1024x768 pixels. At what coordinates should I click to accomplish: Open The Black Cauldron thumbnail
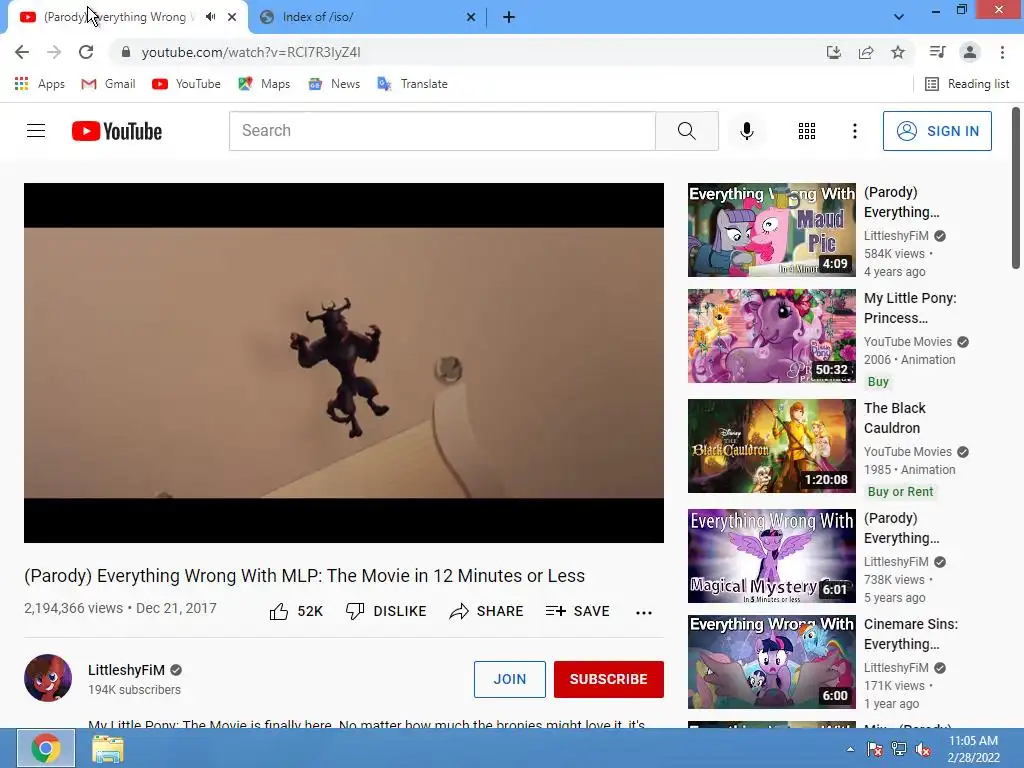pyautogui.click(x=771, y=446)
